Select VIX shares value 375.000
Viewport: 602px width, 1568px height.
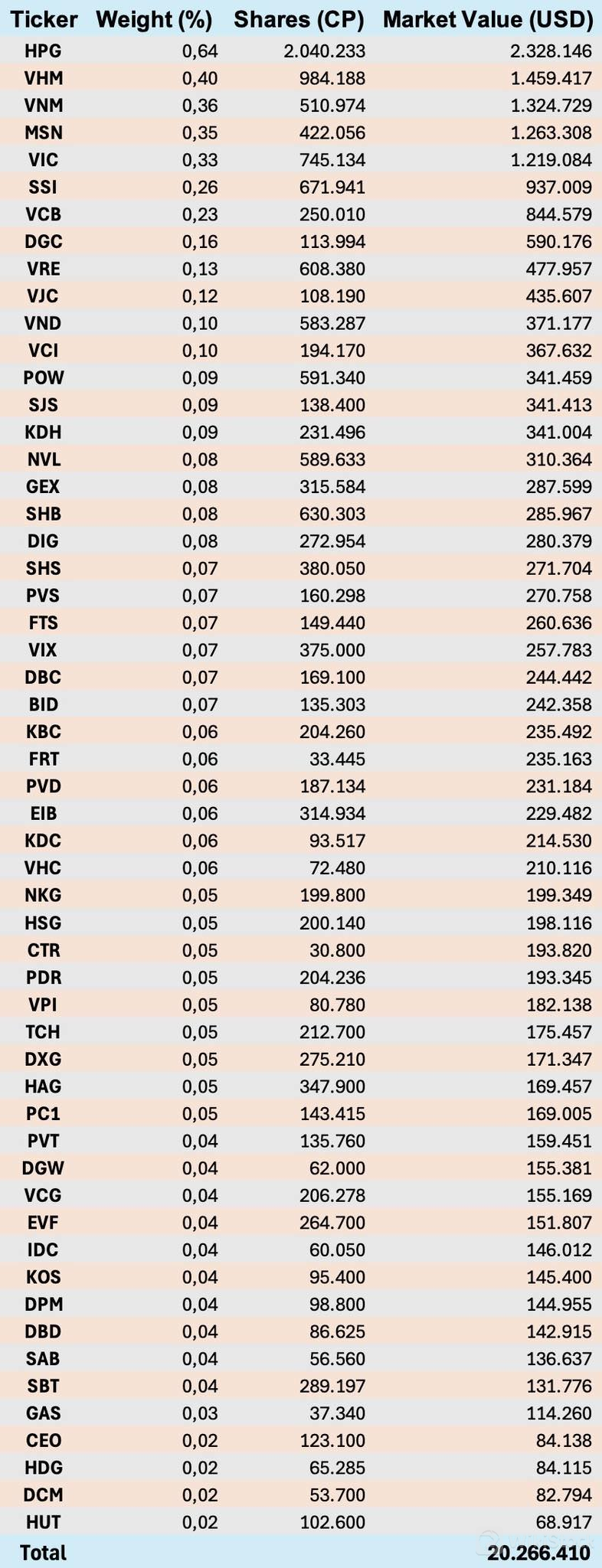coord(333,651)
